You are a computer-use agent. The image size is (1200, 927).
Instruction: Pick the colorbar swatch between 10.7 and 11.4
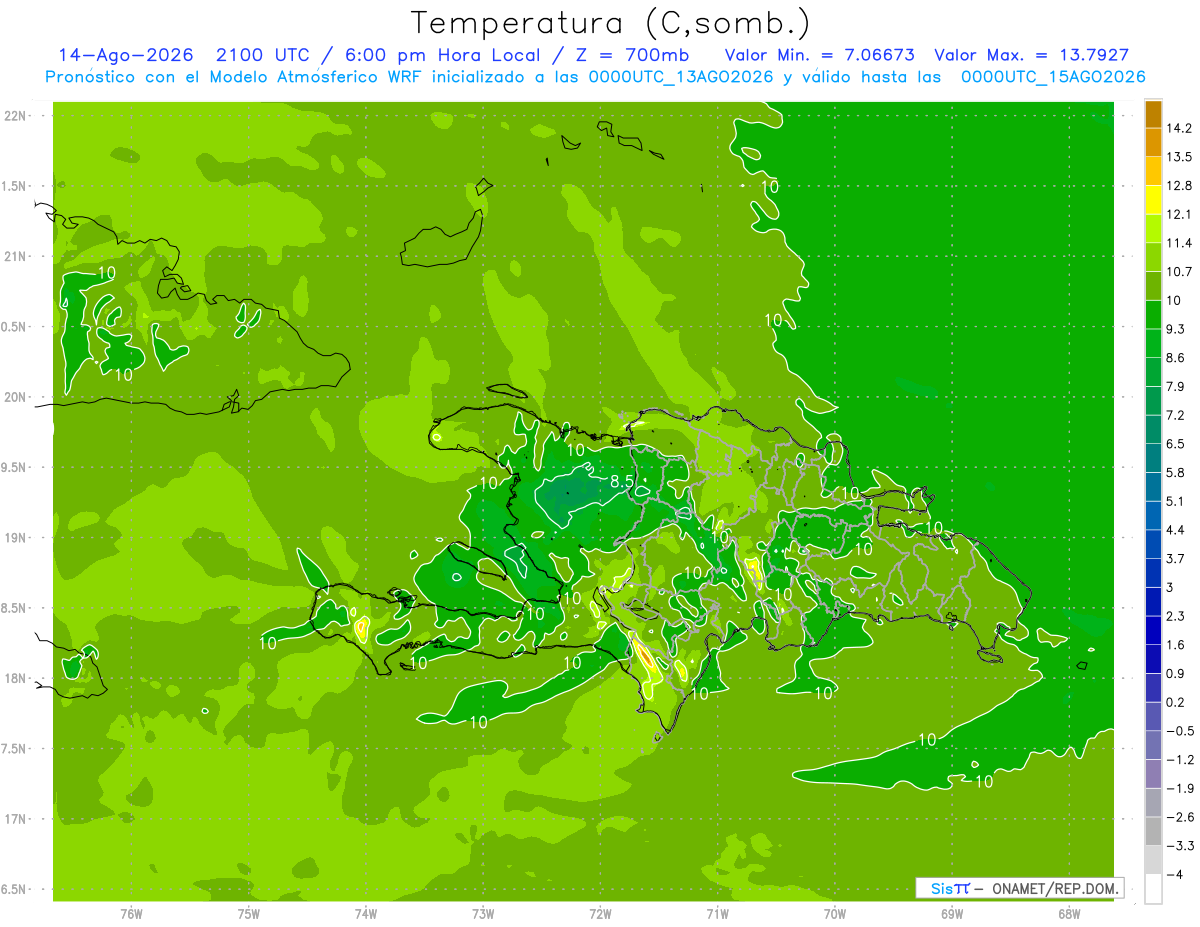pos(1153,257)
